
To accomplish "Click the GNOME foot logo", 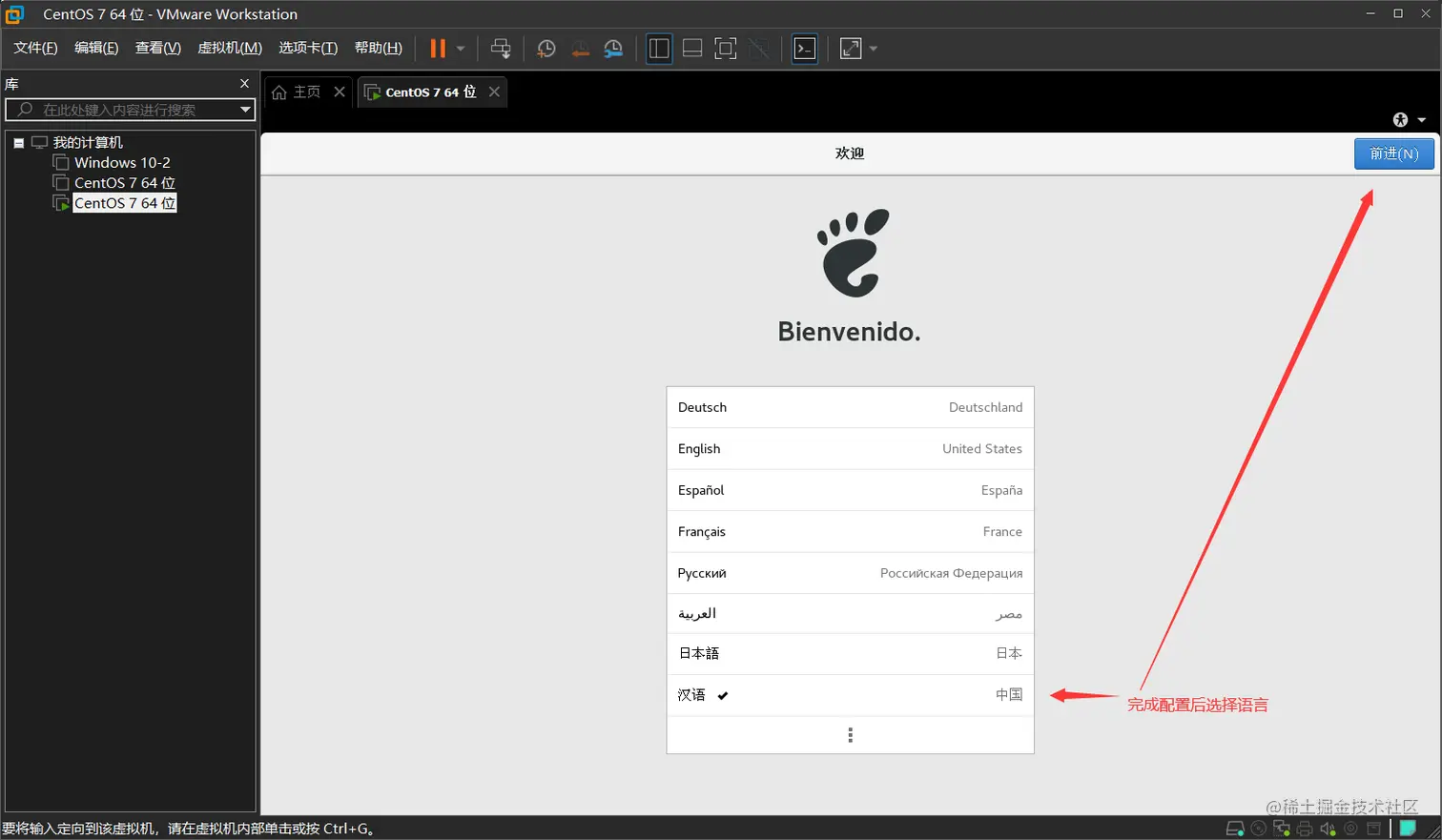I will click(x=853, y=253).
